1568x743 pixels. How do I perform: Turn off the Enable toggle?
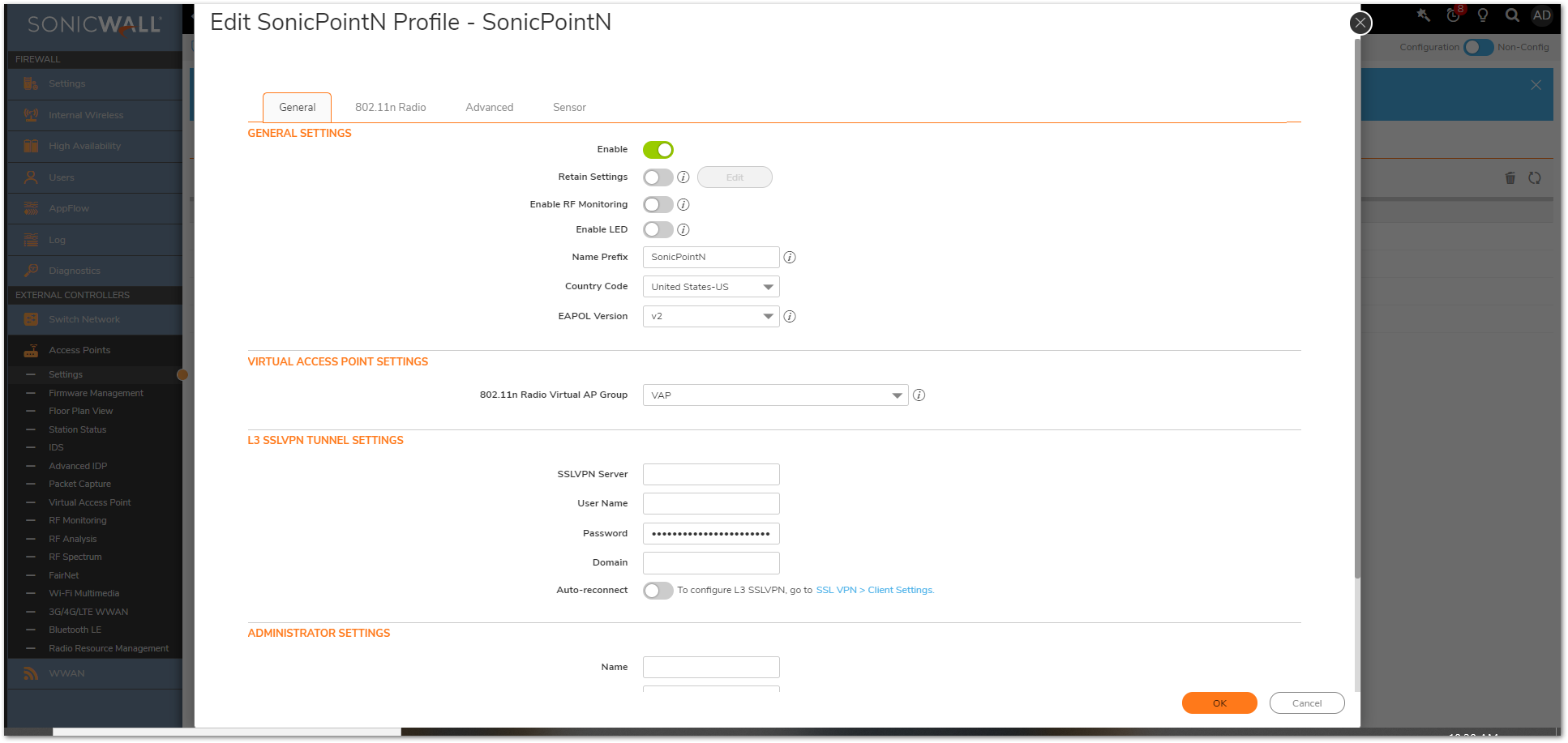point(658,150)
